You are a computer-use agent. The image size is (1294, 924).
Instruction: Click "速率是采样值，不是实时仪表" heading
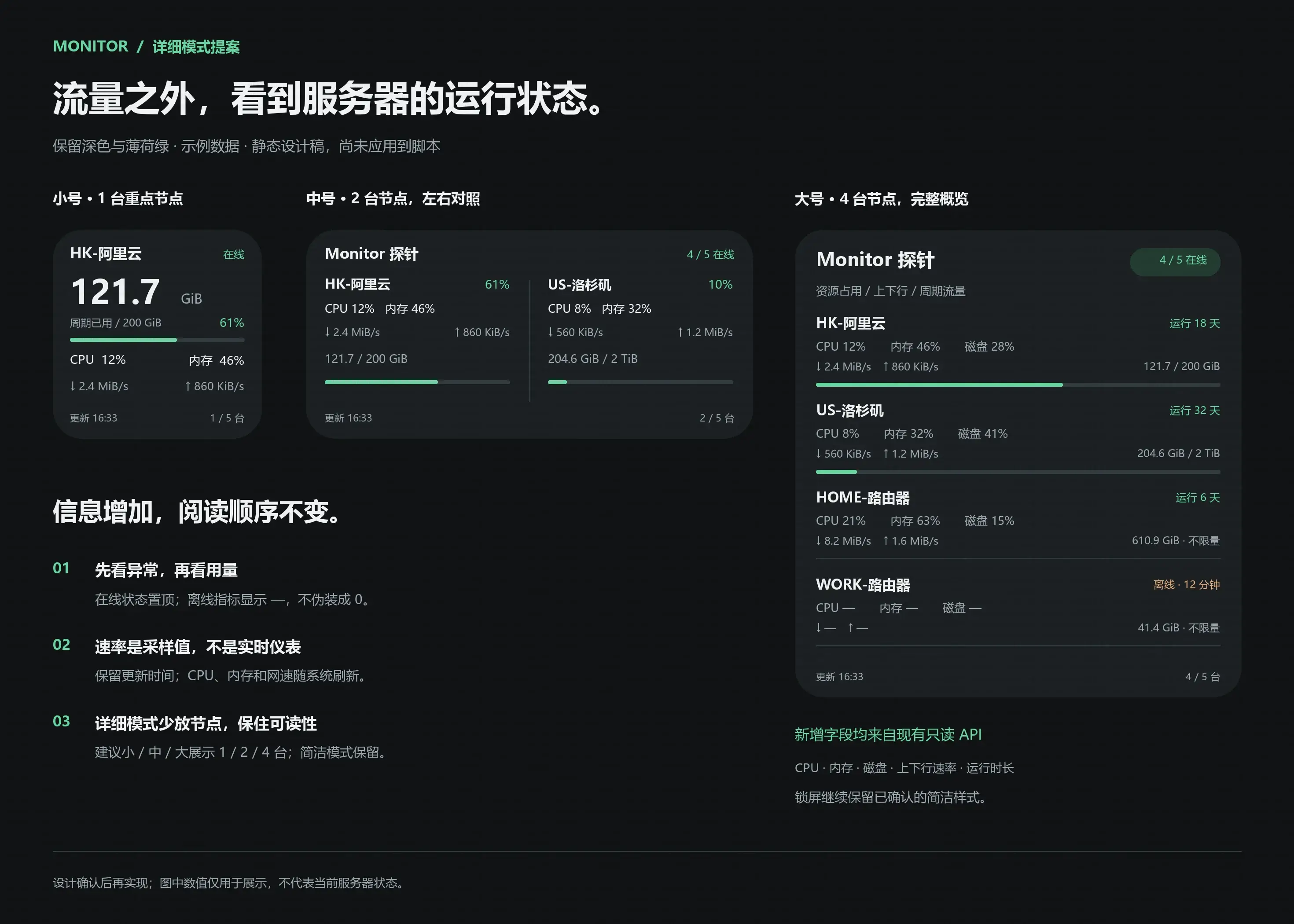click(198, 647)
